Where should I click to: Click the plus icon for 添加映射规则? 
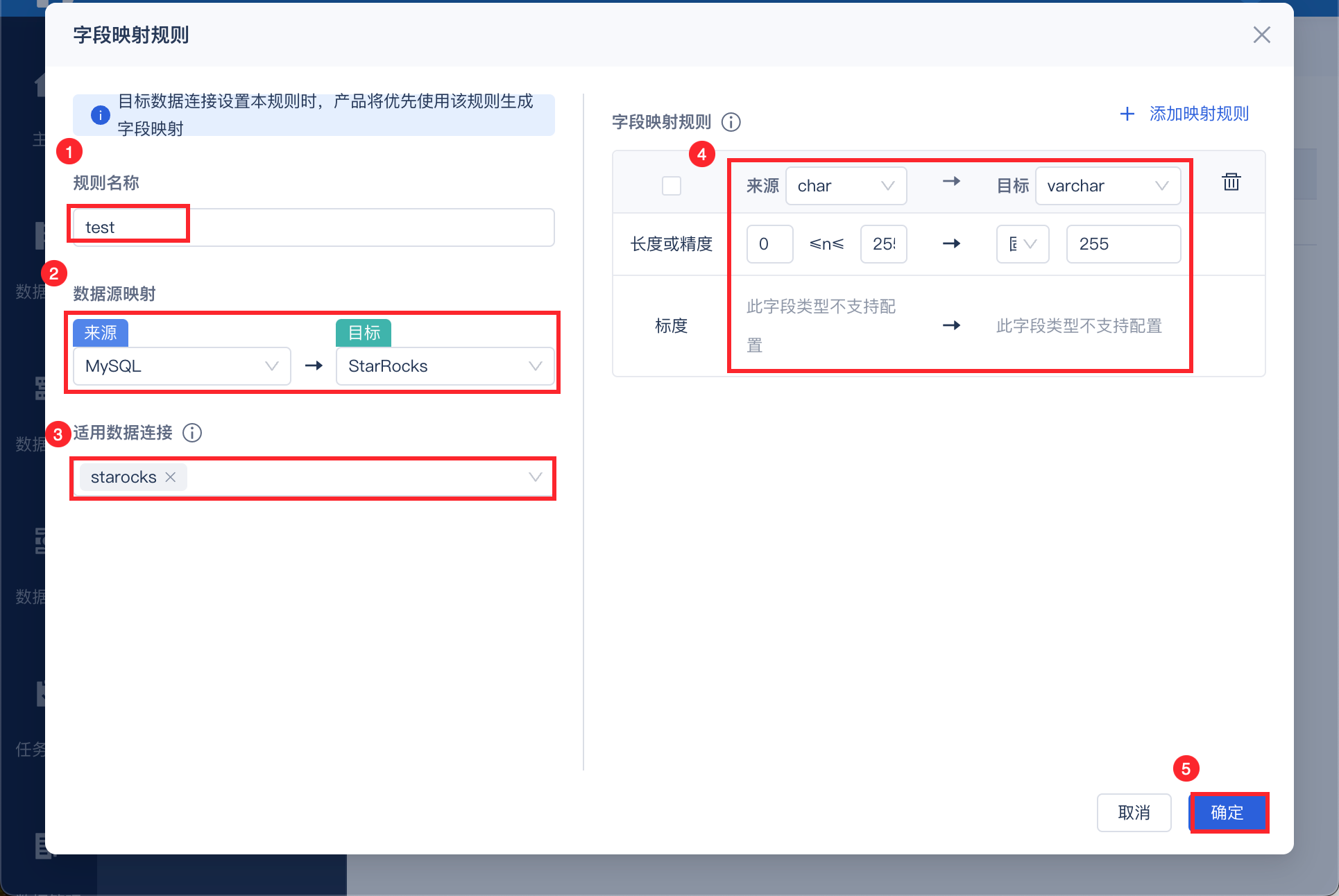point(1127,114)
